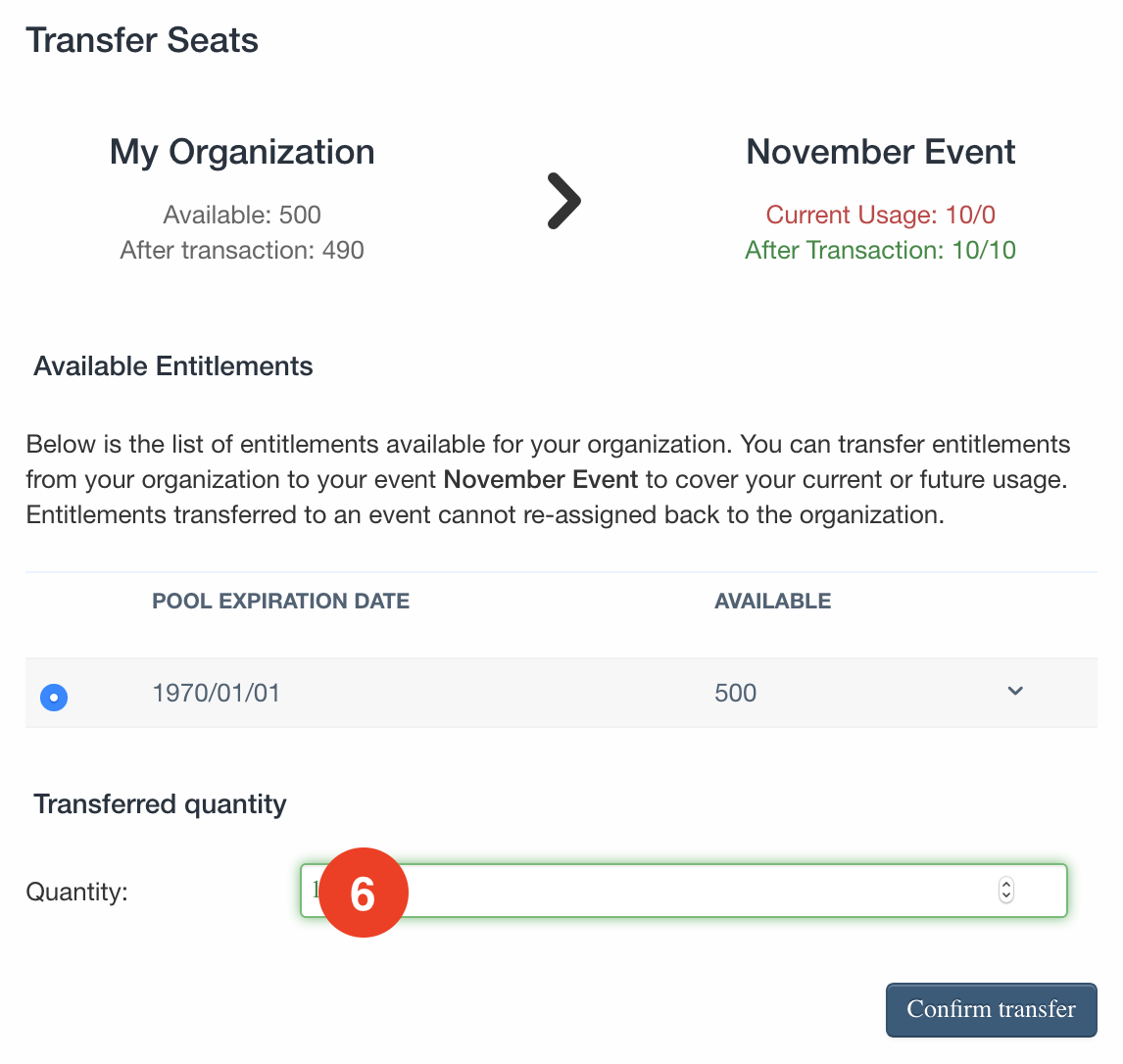1123x1064 pixels.
Task: Select the 1970/01/01 entitlement pool radio button
Action: [54, 697]
